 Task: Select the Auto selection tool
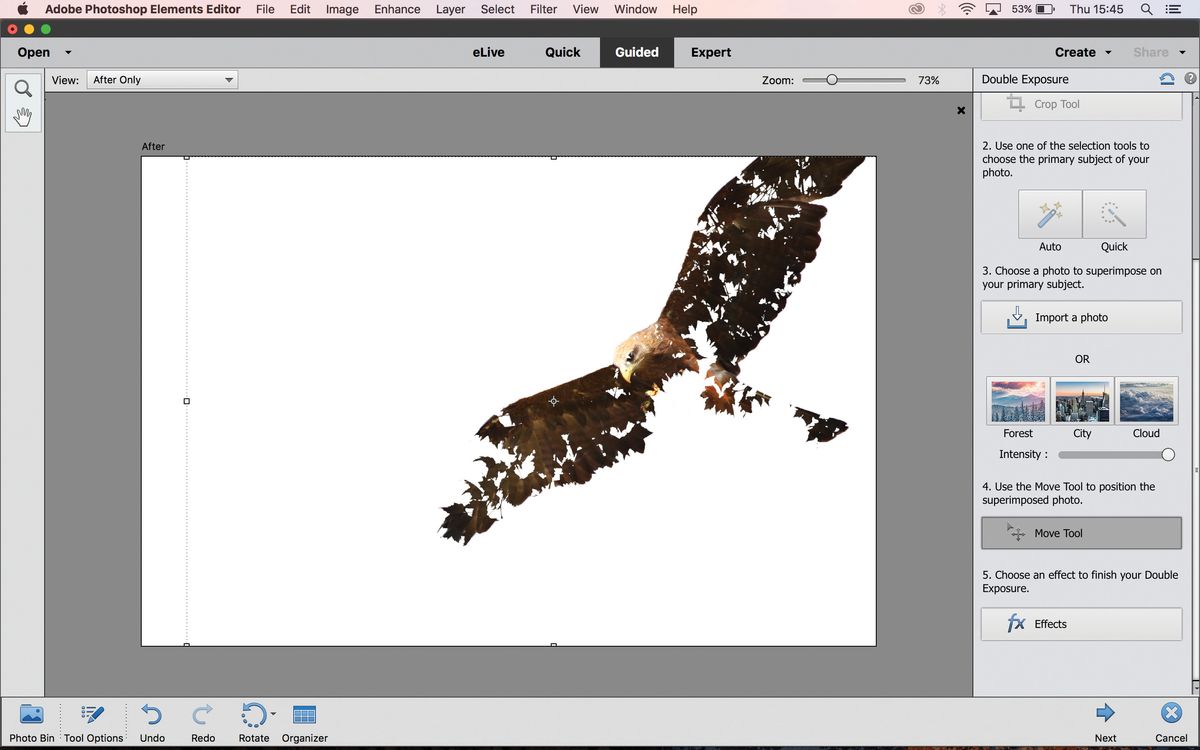click(x=1049, y=213)
